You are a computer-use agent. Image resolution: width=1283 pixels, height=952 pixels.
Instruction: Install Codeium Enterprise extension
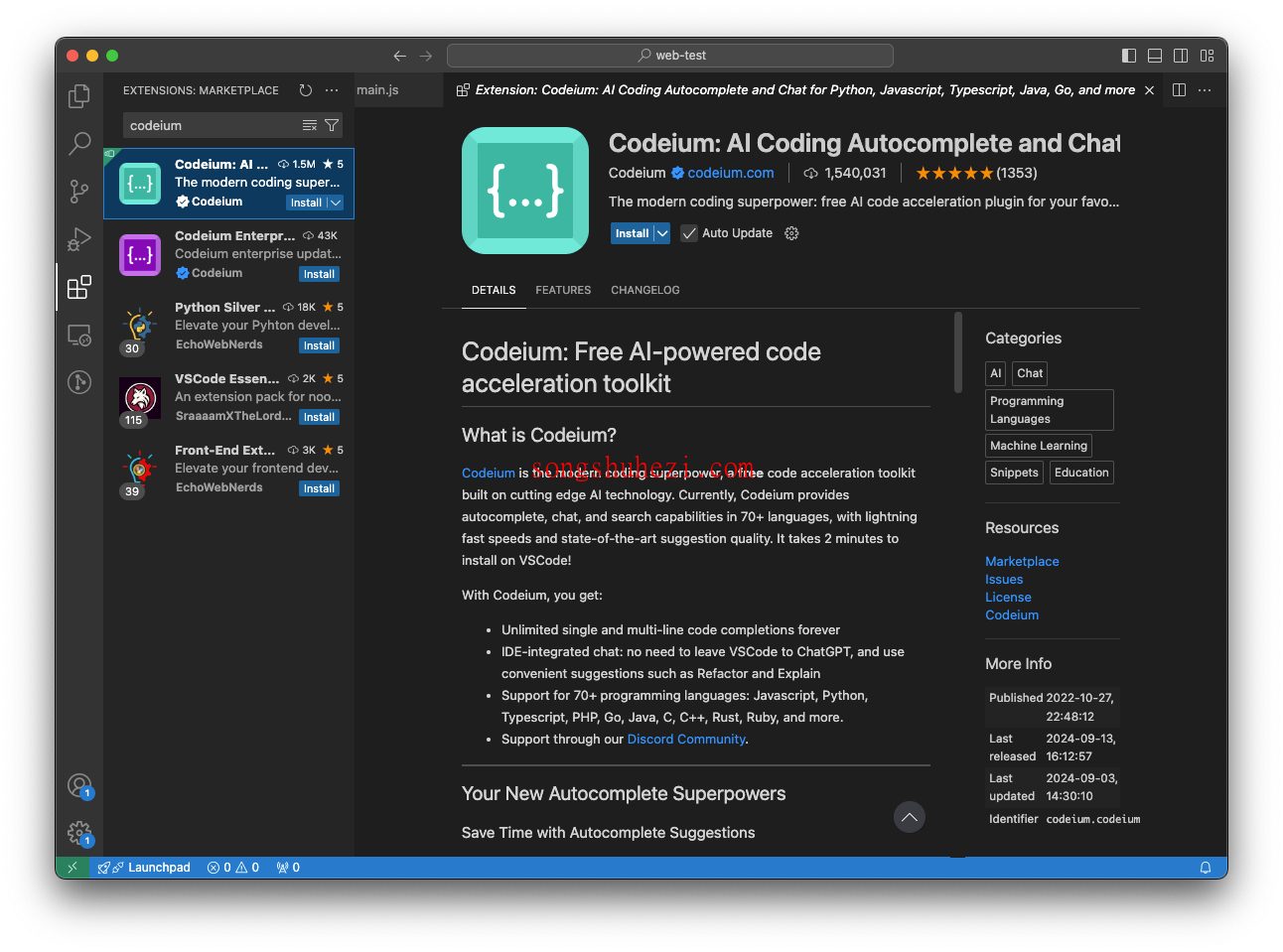319,274
